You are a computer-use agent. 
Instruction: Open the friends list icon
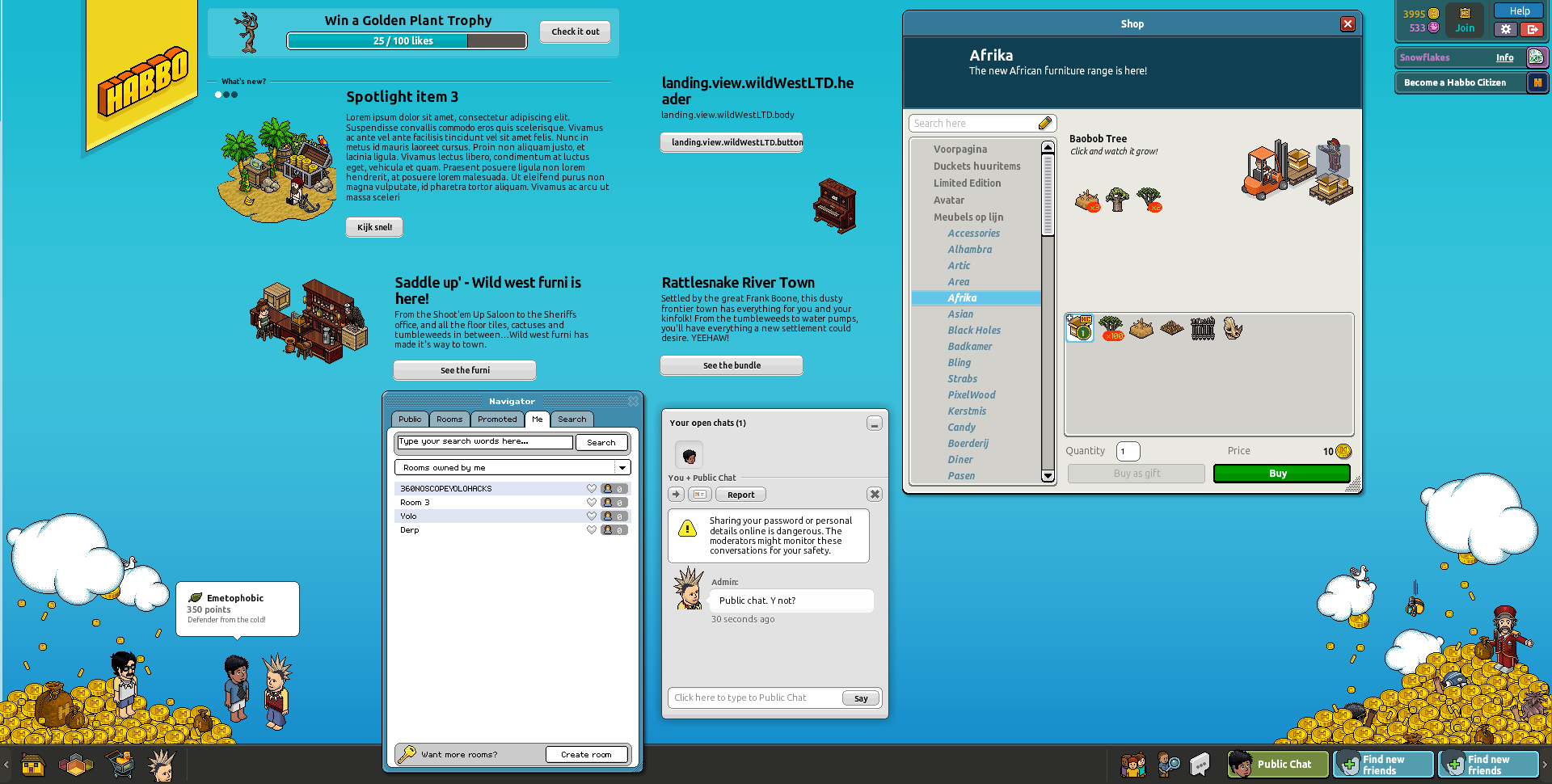point(1132,765)
